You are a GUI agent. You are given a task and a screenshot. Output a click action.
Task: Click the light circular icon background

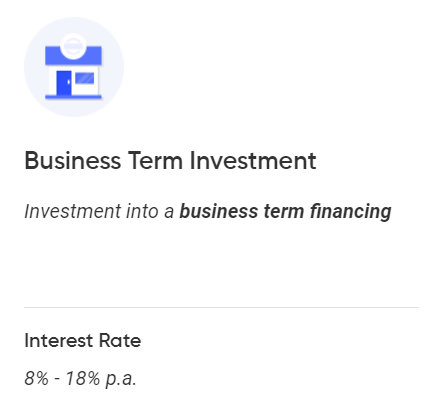pos(74,67)
